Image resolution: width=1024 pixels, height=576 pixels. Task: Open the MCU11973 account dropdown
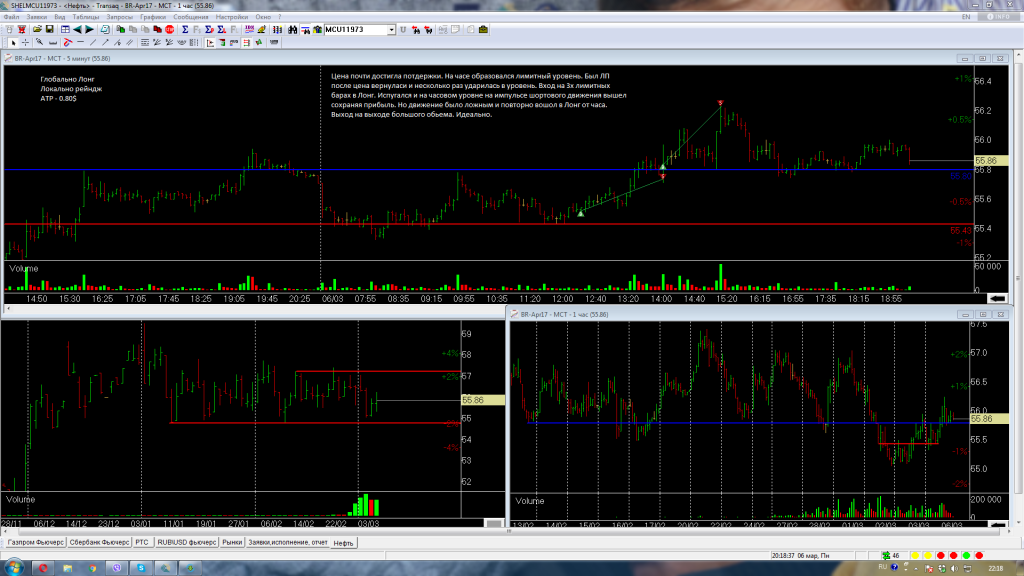[391, 29]
